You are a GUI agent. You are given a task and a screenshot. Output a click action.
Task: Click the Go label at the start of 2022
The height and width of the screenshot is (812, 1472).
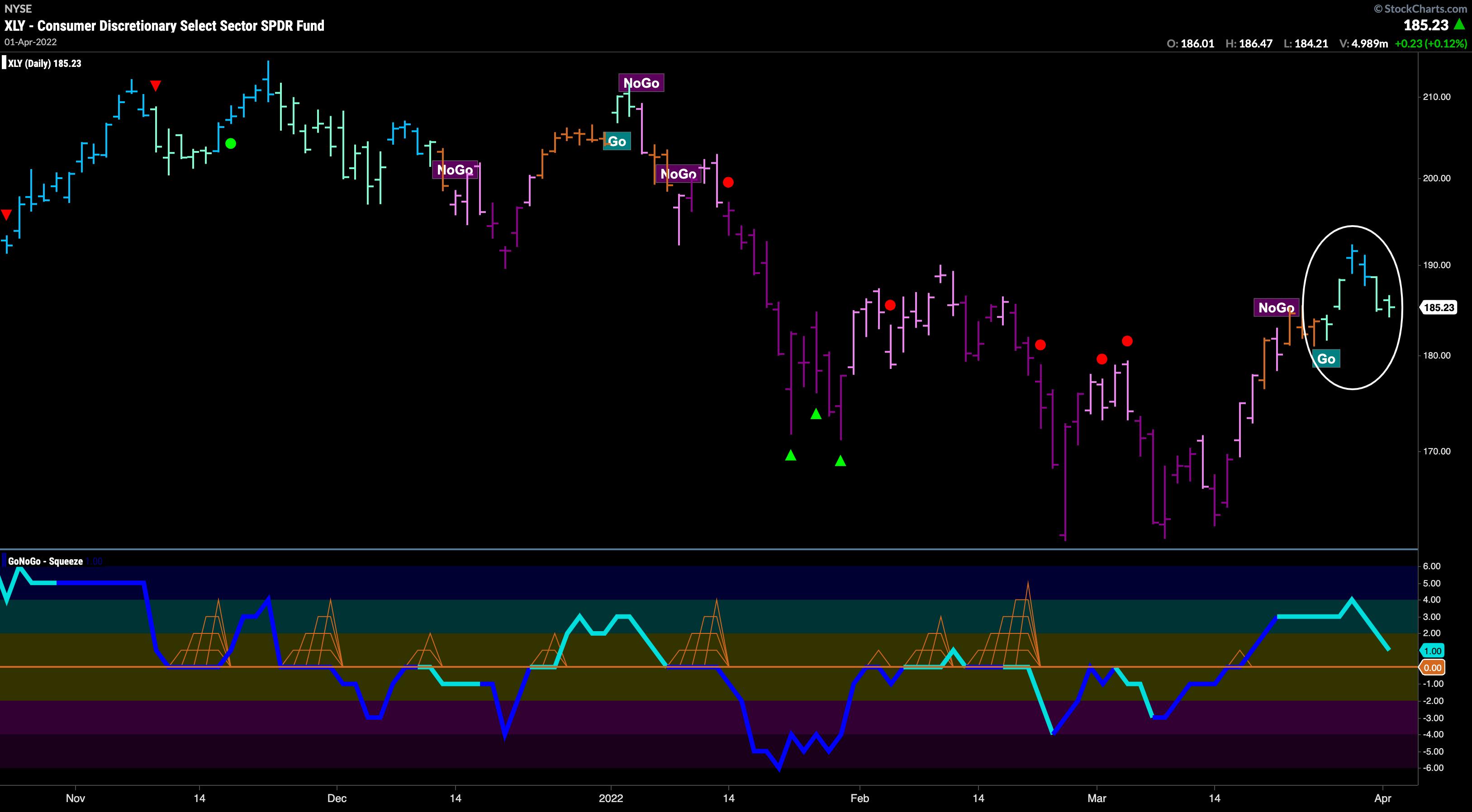[617, 142]
